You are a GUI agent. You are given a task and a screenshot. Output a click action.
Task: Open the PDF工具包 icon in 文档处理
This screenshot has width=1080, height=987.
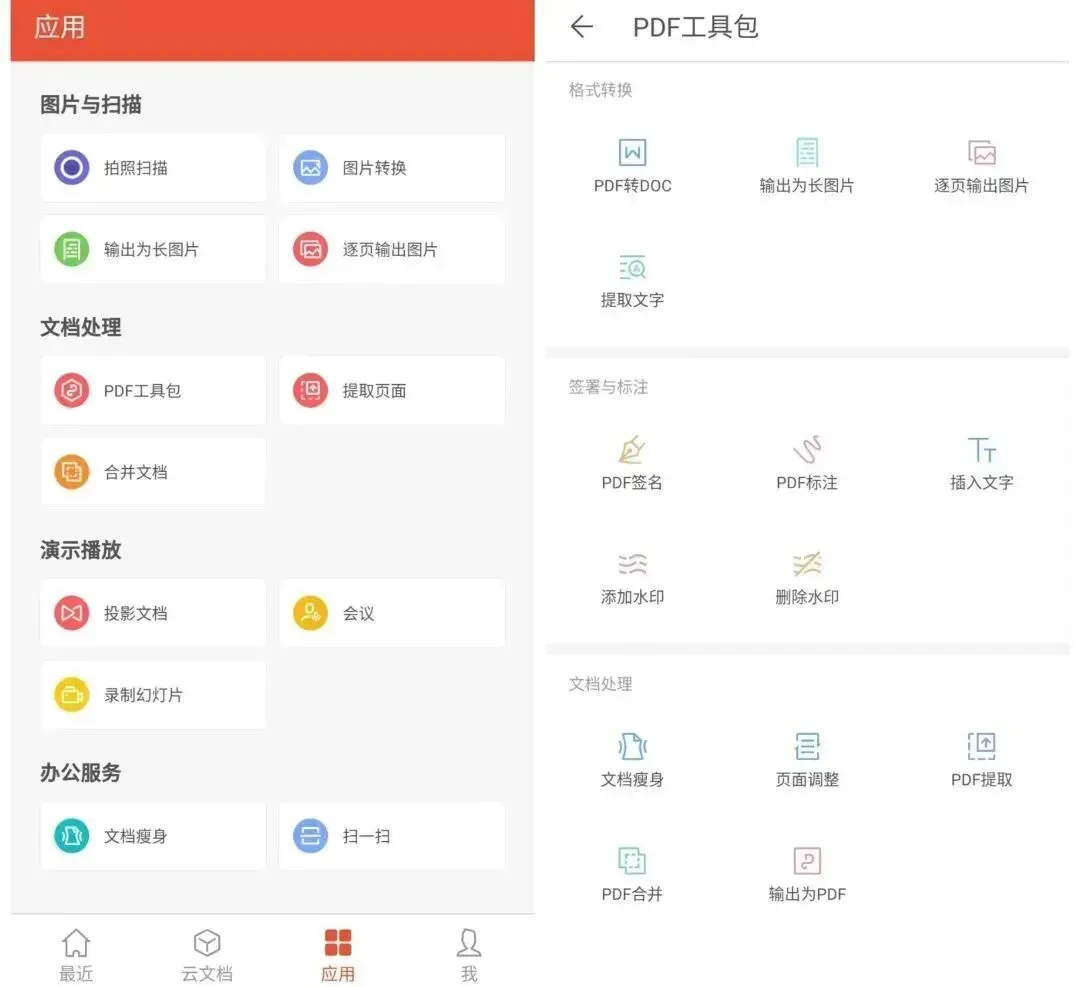72,391
